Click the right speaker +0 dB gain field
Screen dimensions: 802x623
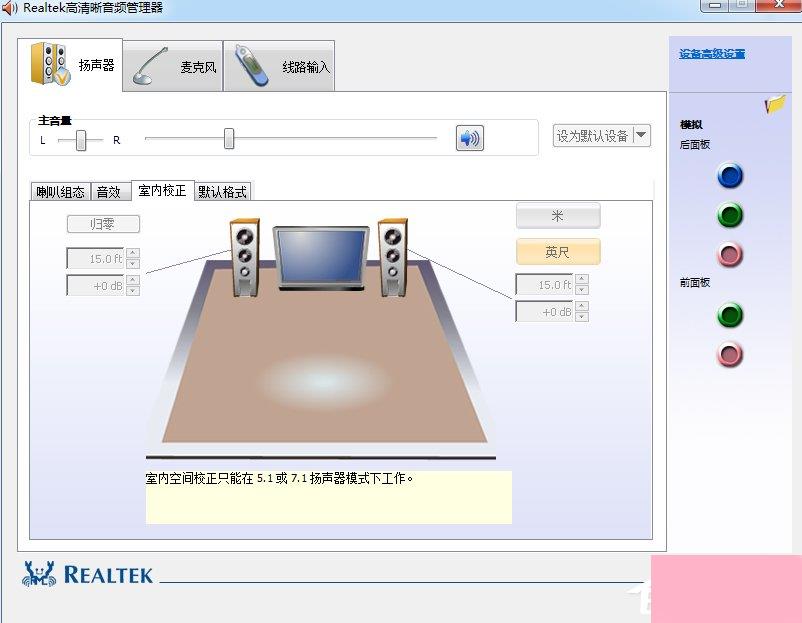[544, 312]
